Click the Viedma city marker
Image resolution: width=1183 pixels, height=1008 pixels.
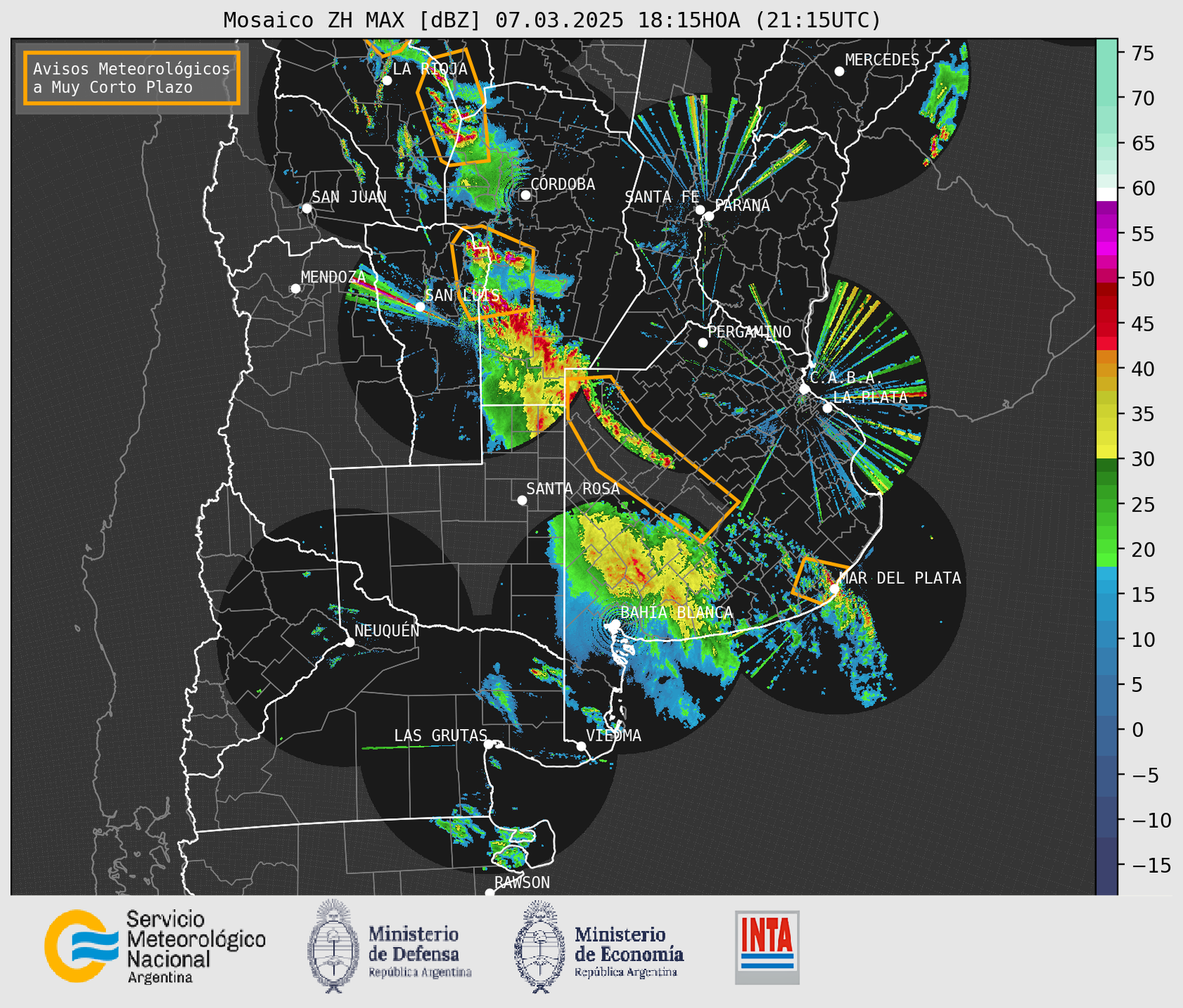(x=581, y=746)
